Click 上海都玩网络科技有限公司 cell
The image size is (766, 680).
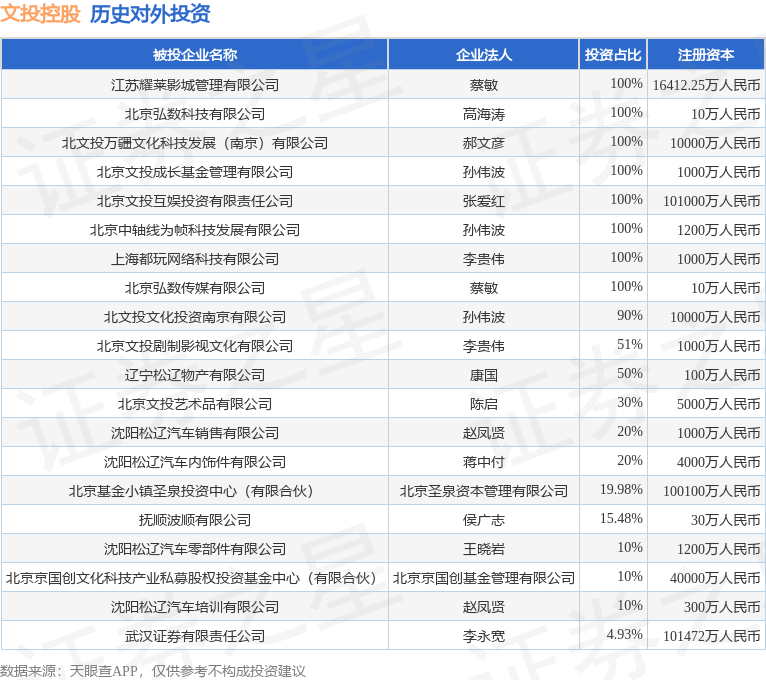pyautogui.click(x=194, y=258)
